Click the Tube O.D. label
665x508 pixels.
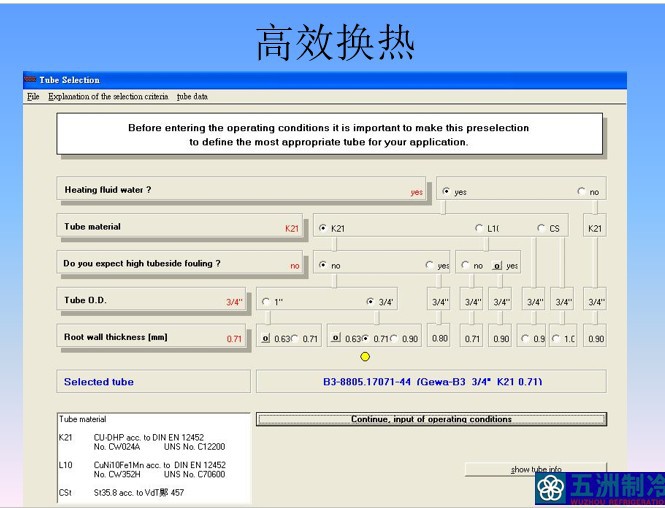85,300
